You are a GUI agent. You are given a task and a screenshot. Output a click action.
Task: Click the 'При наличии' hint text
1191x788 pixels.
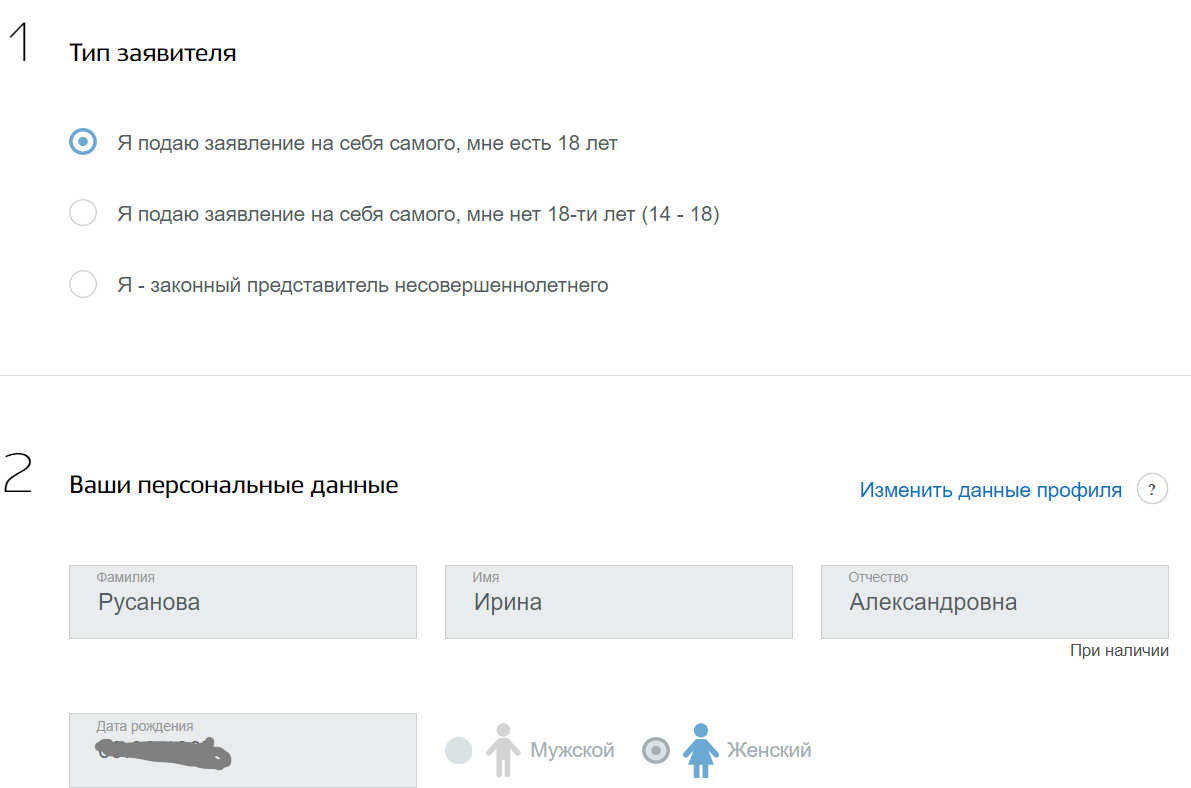(x=1120, y=650)
